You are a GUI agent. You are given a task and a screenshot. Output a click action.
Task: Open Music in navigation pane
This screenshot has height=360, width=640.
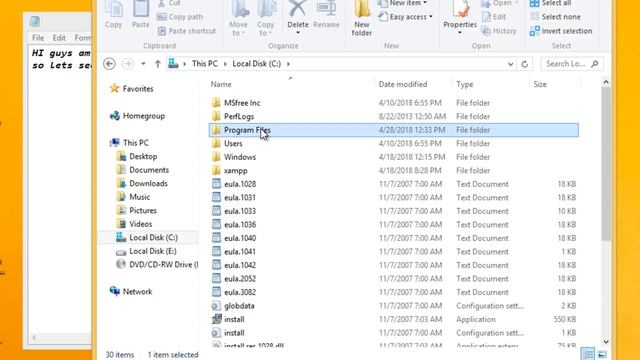coord(133,197)
